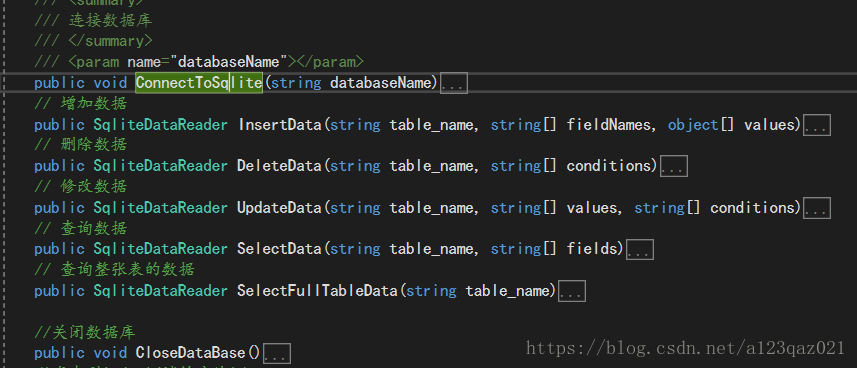Click the databaseName parameter in ConnectToSqlite

380,83
